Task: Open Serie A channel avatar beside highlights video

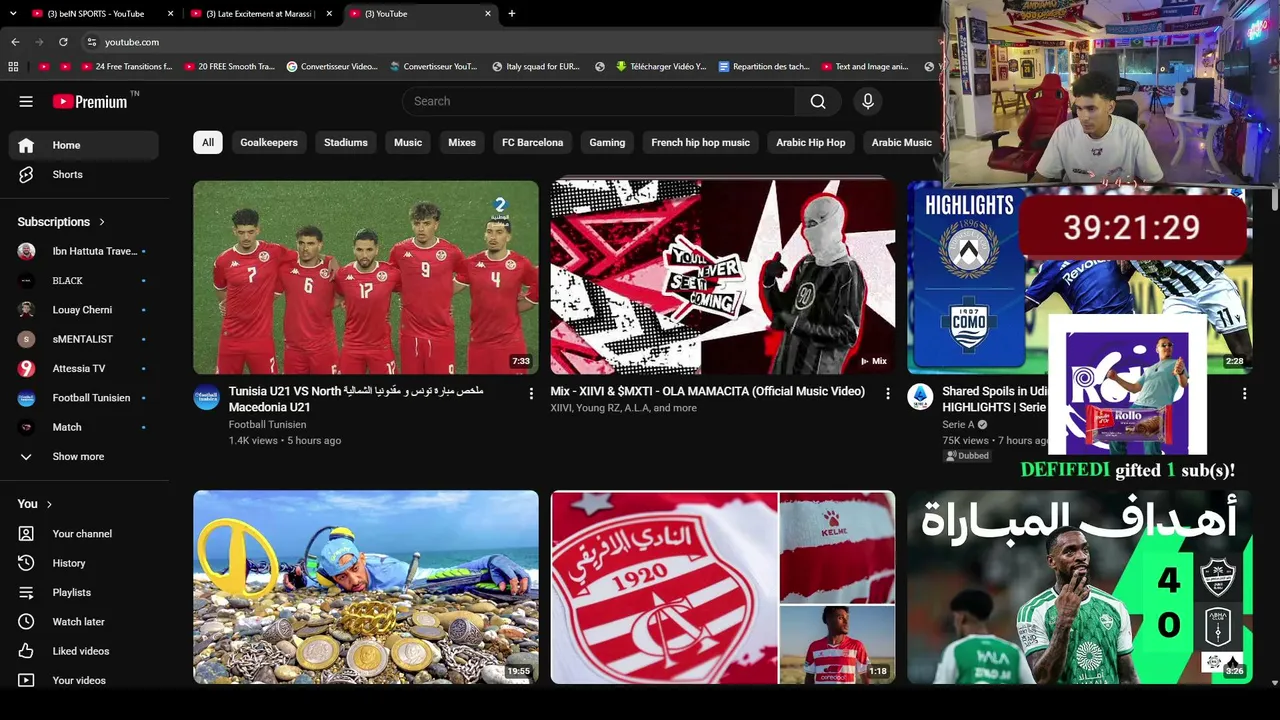Action: [x=920, y=397]
